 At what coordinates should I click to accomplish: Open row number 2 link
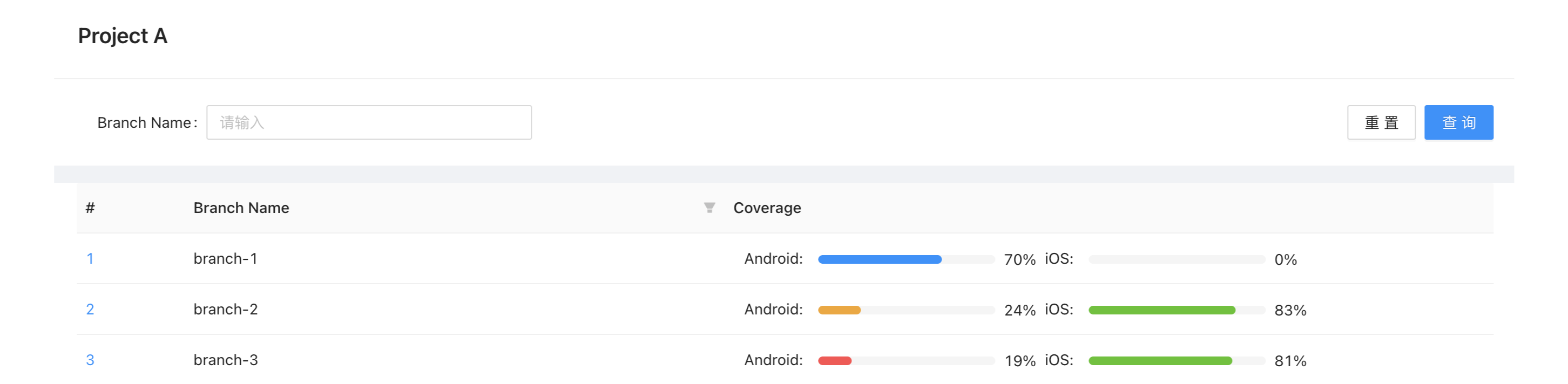[90, 309]
